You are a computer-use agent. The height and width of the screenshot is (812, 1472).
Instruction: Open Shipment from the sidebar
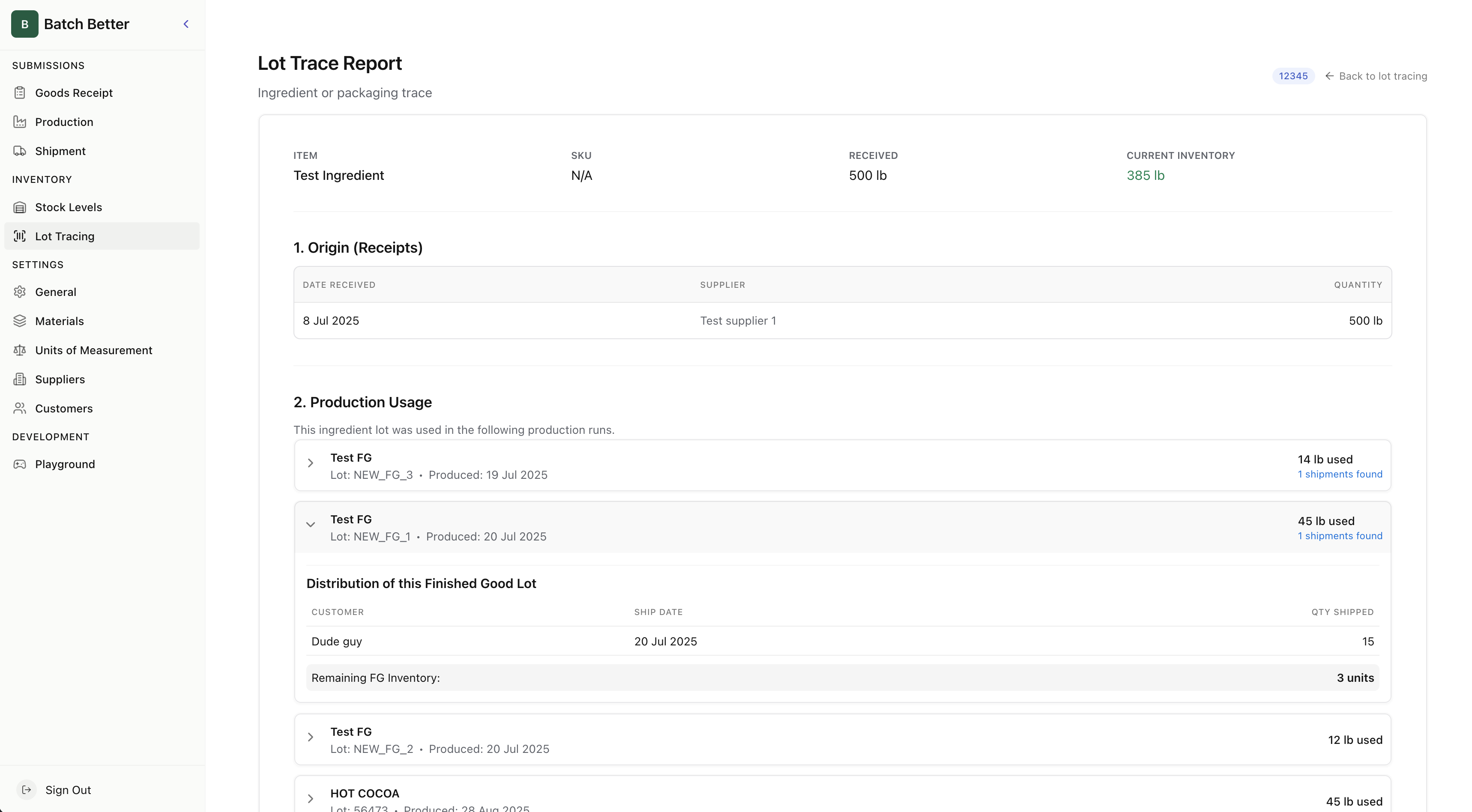20,150
